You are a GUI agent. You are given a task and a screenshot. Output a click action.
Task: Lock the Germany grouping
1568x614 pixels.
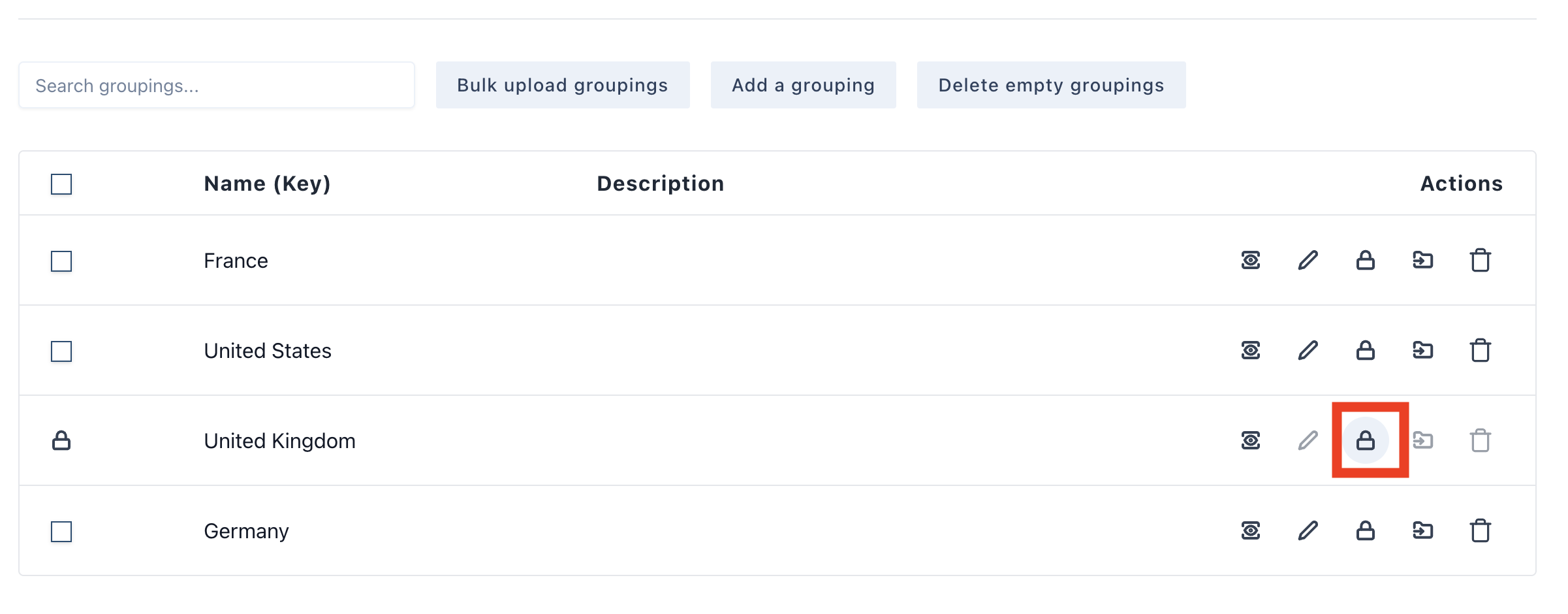[1365, 530]
